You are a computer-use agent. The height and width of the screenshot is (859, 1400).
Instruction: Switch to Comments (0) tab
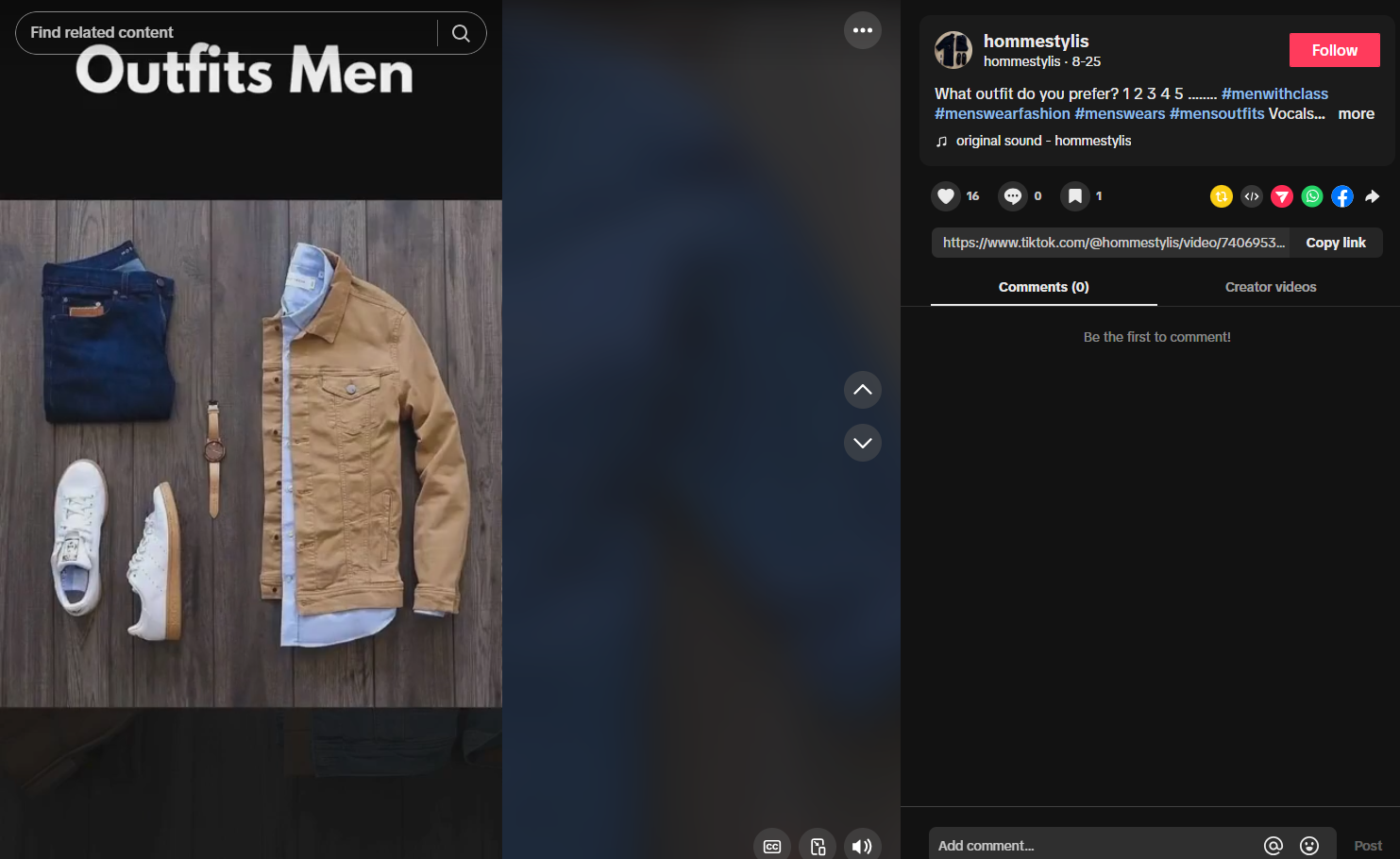pyautogui.click(x=1044, y=287)
